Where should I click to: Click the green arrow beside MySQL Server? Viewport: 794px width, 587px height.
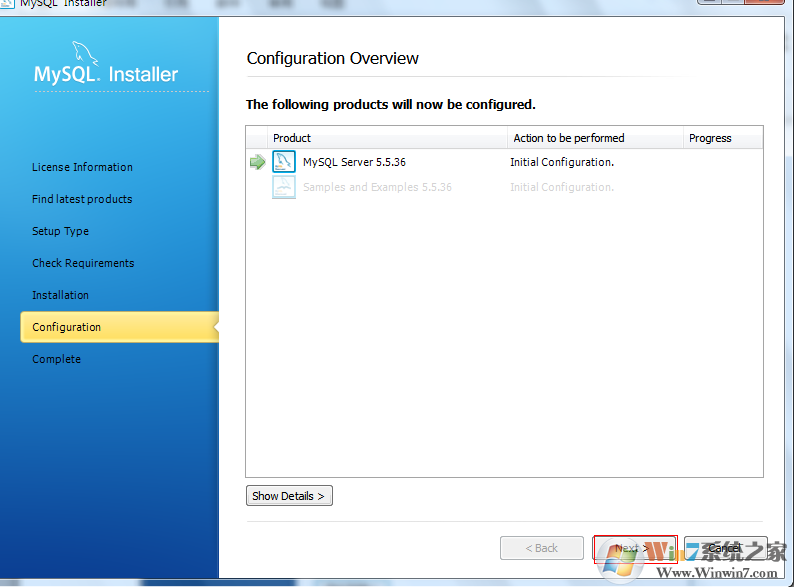coord(258,162)
